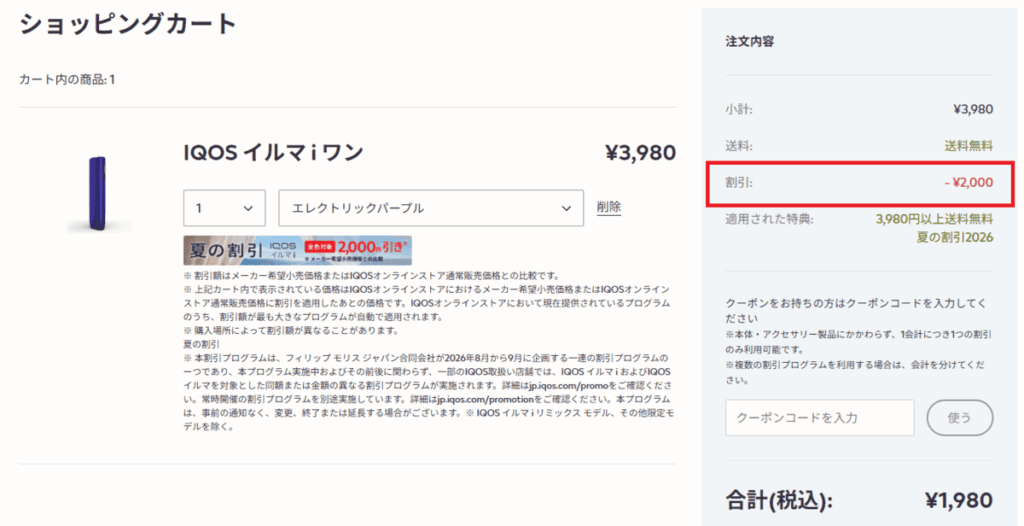
Task: Click the カート内の商品: 1 text
Action: coord(67,80)
